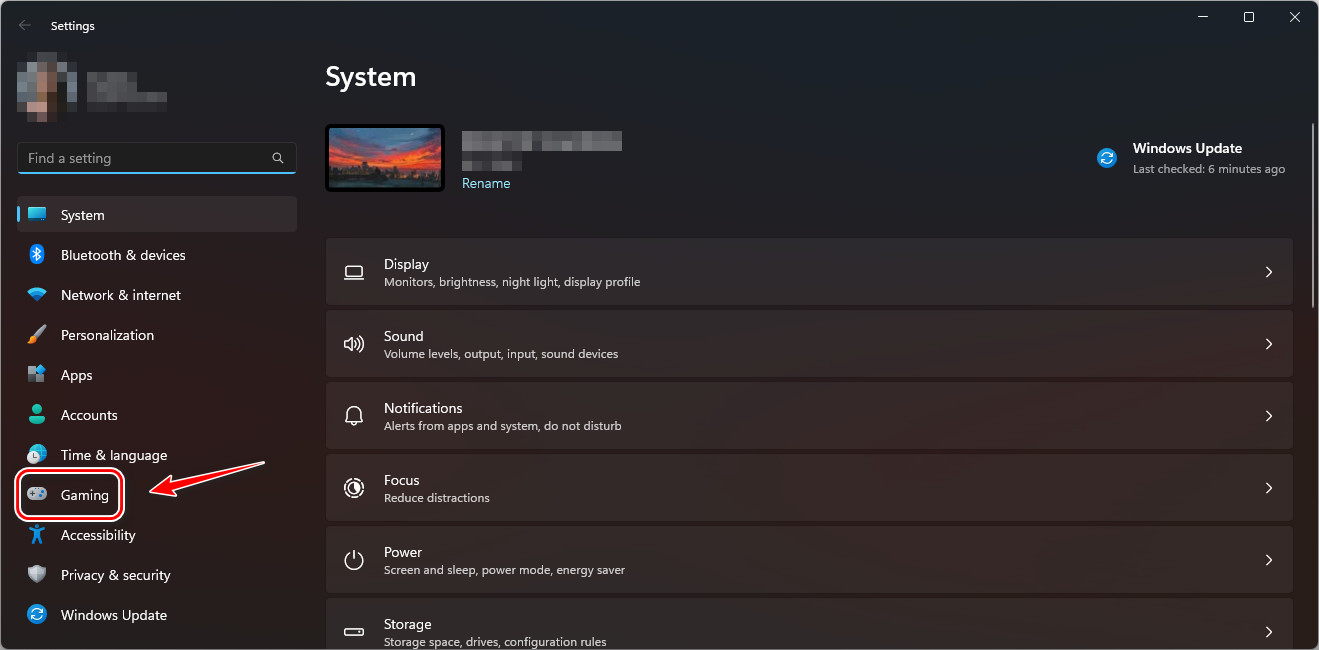Open the Personalization category label
This screenshot has width=1319, height=650.
pos(107,335)
